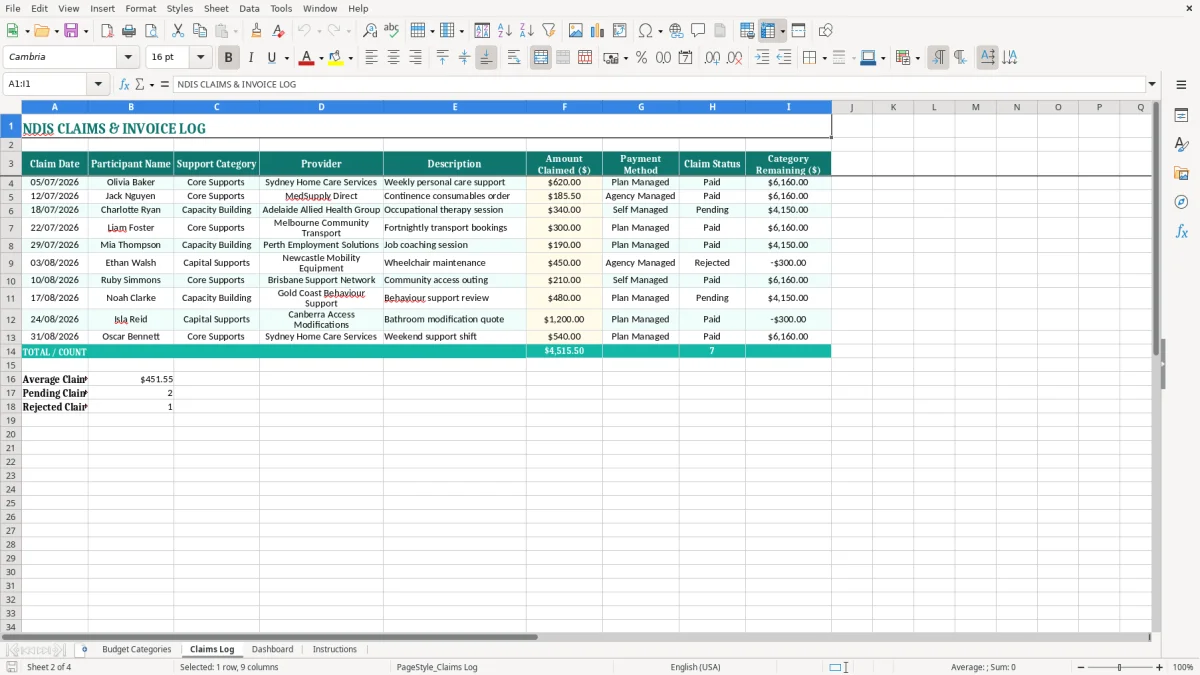Toggle Merge and Center Cells
This screenshot has width=1200, height=675.
tap(541, 58)
